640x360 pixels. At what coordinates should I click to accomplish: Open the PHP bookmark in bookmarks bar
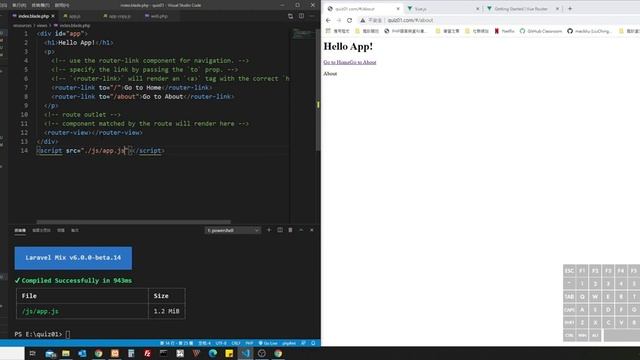405,31
